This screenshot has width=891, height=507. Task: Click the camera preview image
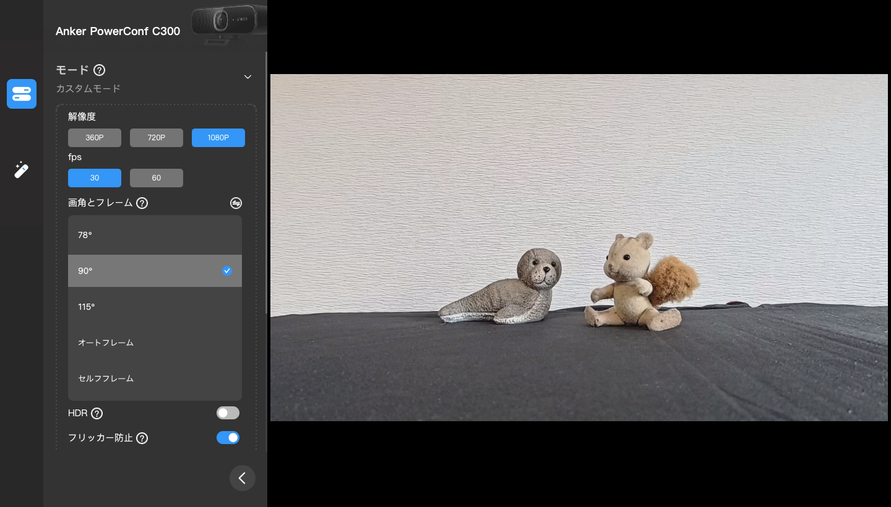(579, 247)
